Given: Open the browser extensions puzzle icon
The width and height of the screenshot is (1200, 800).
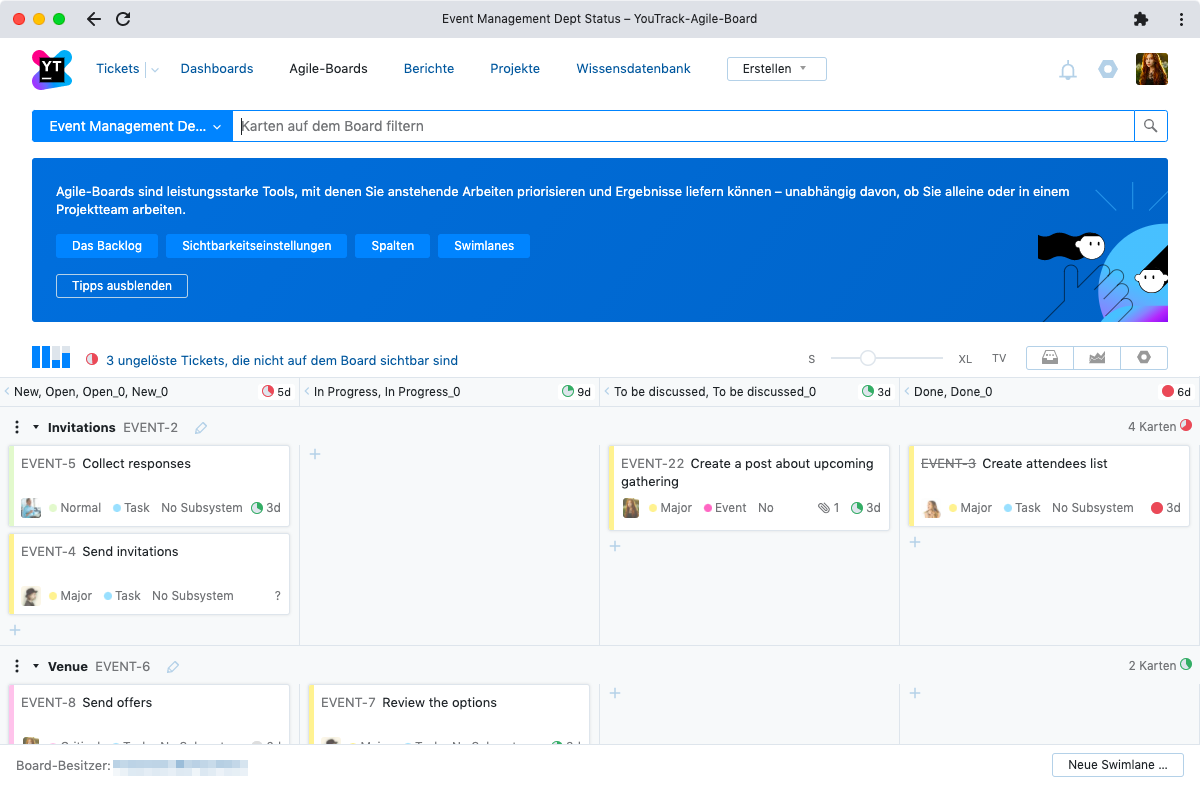Looking at the screenshot, I should (1141, 19).
